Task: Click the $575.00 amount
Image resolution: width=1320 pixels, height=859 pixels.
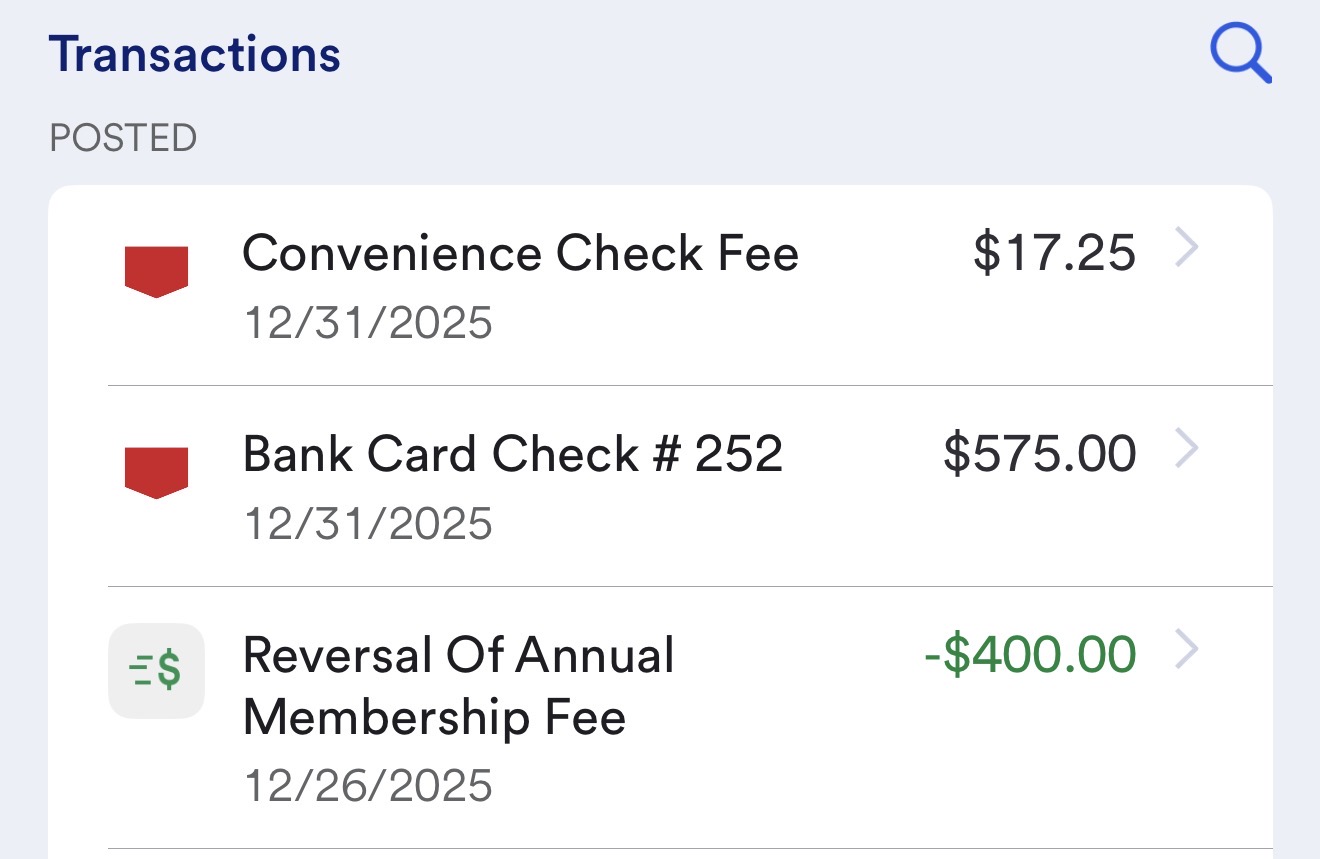Action: [1039, 454]
